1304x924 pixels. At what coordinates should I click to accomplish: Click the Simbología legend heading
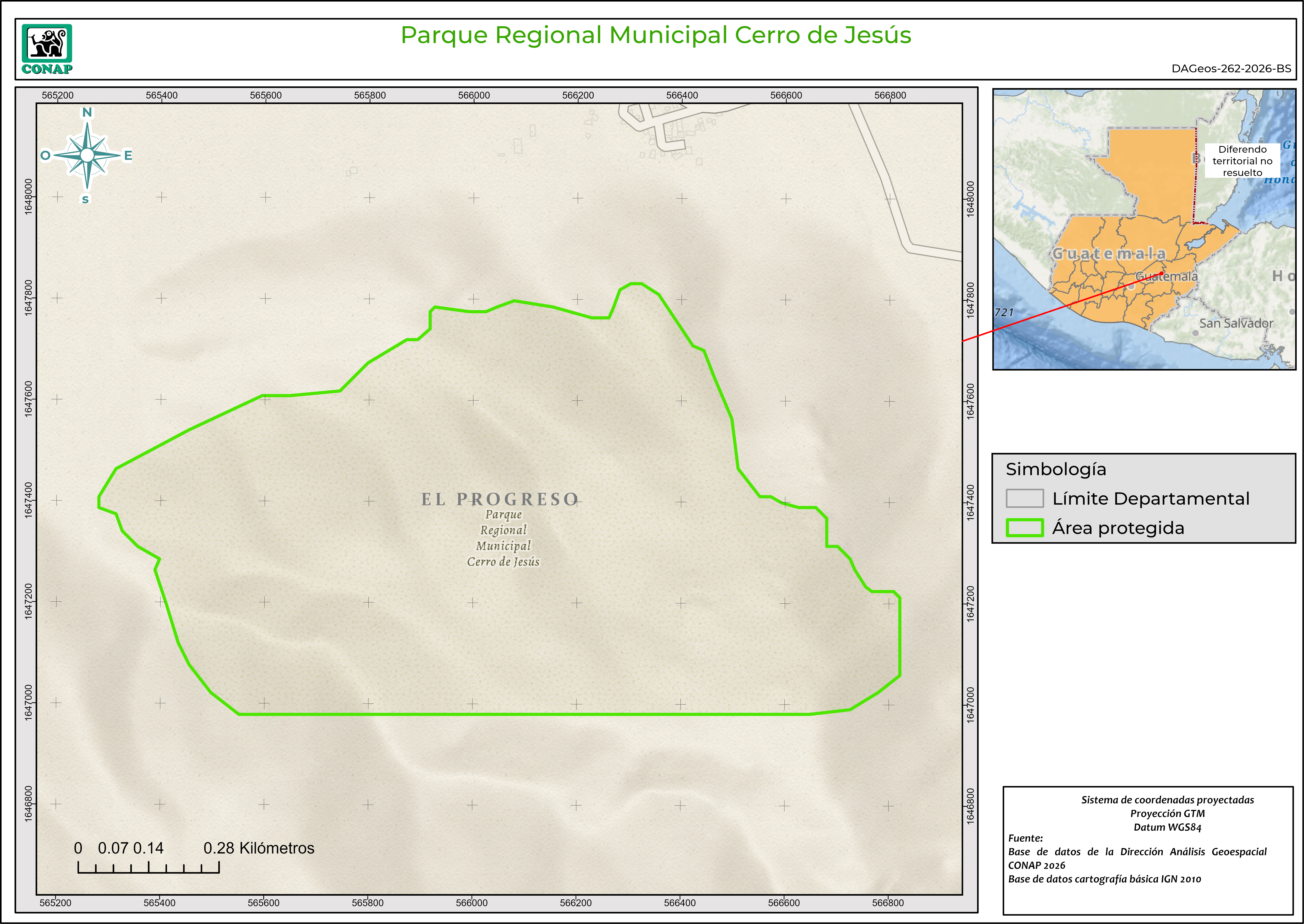1056,469
